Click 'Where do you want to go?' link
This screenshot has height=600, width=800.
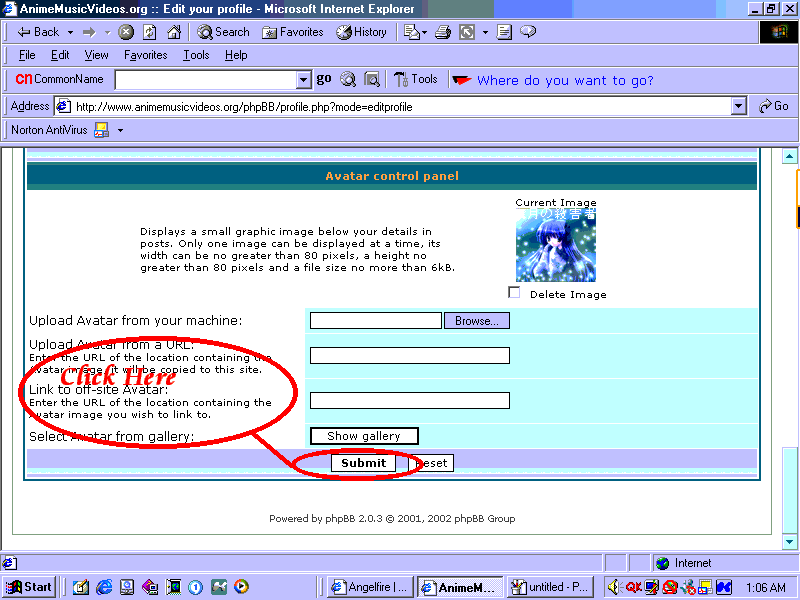pos(565,81)
